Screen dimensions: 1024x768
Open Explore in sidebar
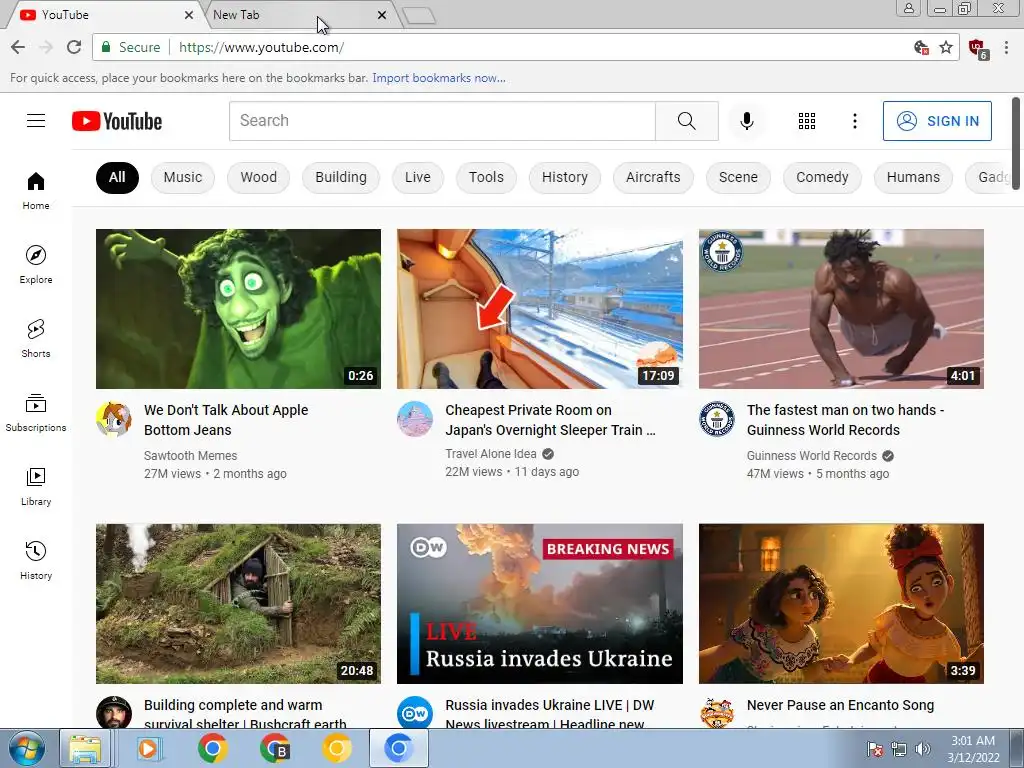(36, 264)
